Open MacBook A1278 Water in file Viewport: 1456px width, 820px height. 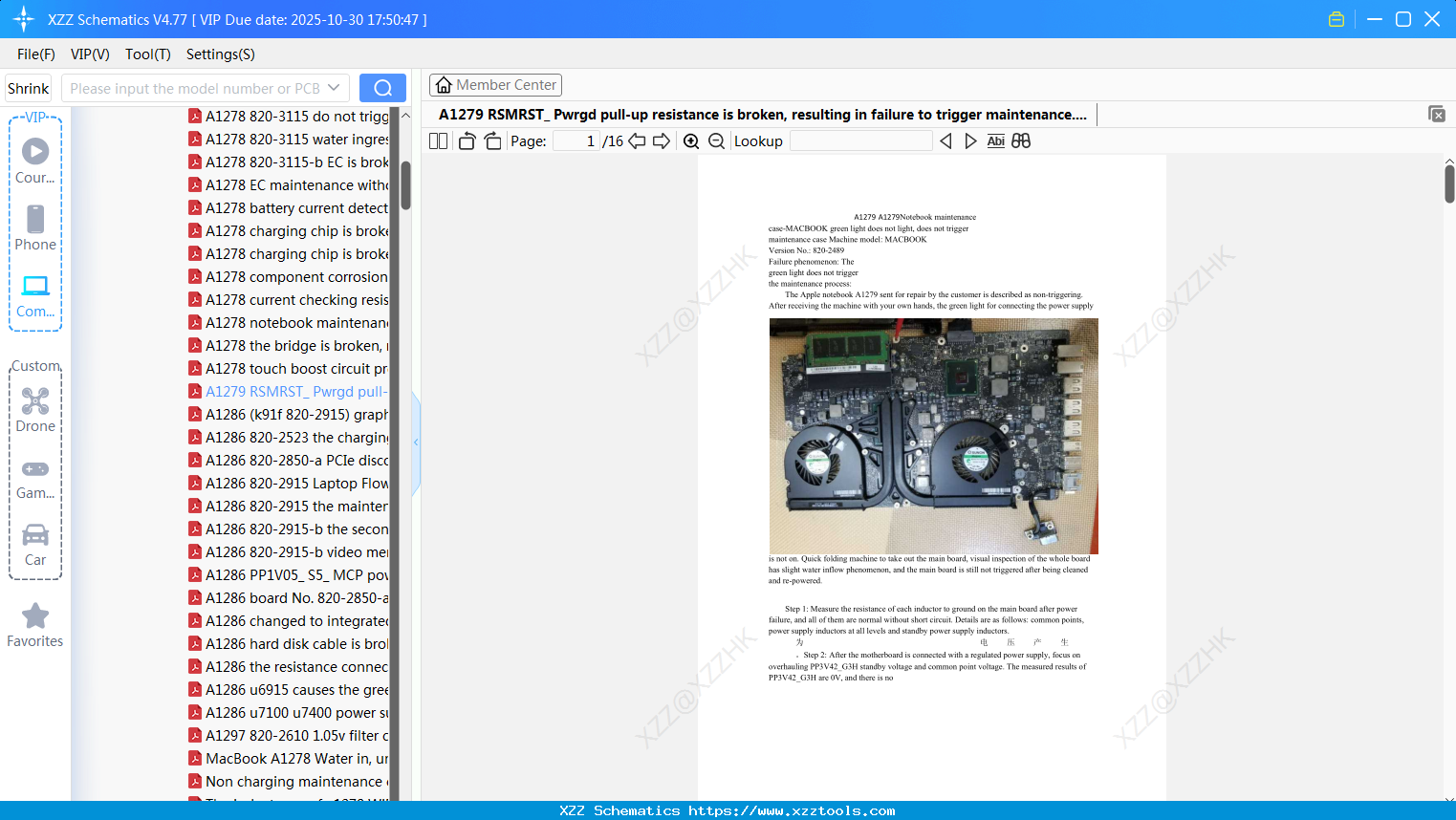(x=289, y=759)
